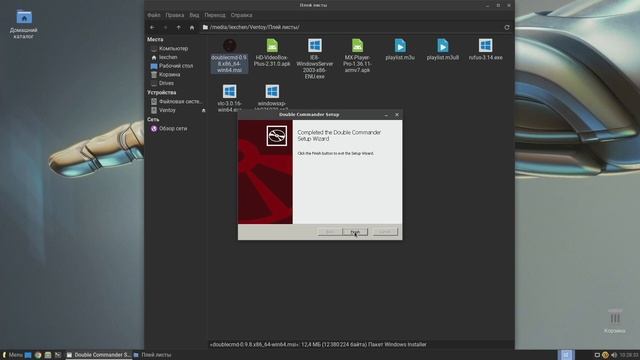Viewport: 640px width, 360px height.
Task: Open the Вид menu
Action: tap(194, 15)
